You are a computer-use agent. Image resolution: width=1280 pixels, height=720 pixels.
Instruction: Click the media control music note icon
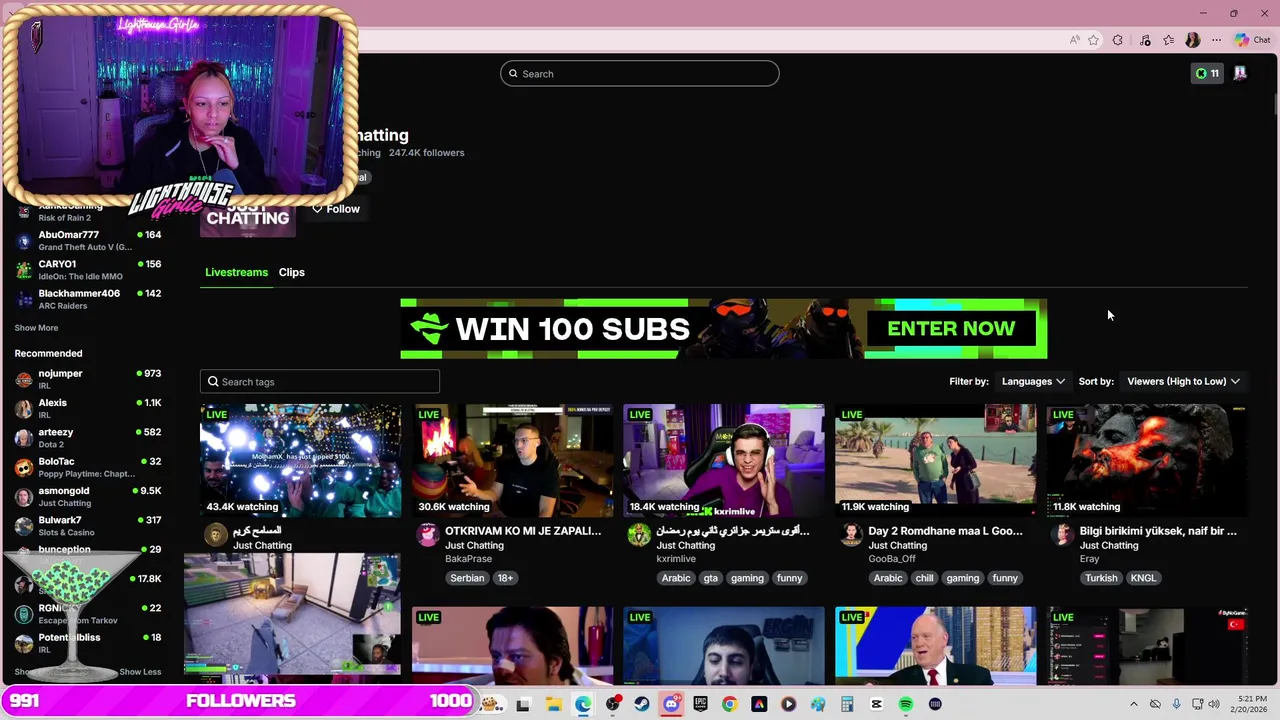(1145, 40)
